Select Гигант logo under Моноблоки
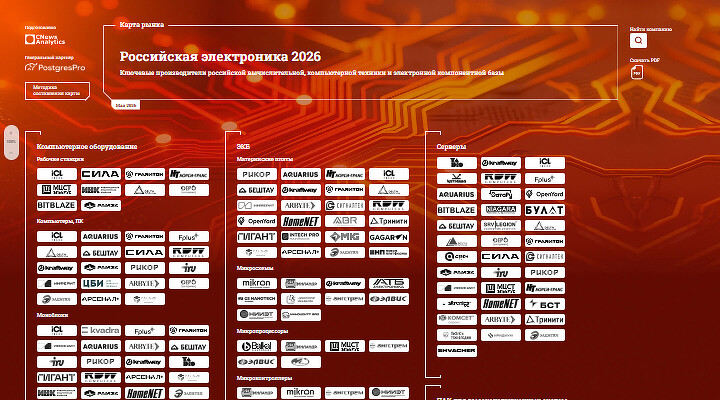Viewport: 720px width, 400px height. (x=57, y=377)
